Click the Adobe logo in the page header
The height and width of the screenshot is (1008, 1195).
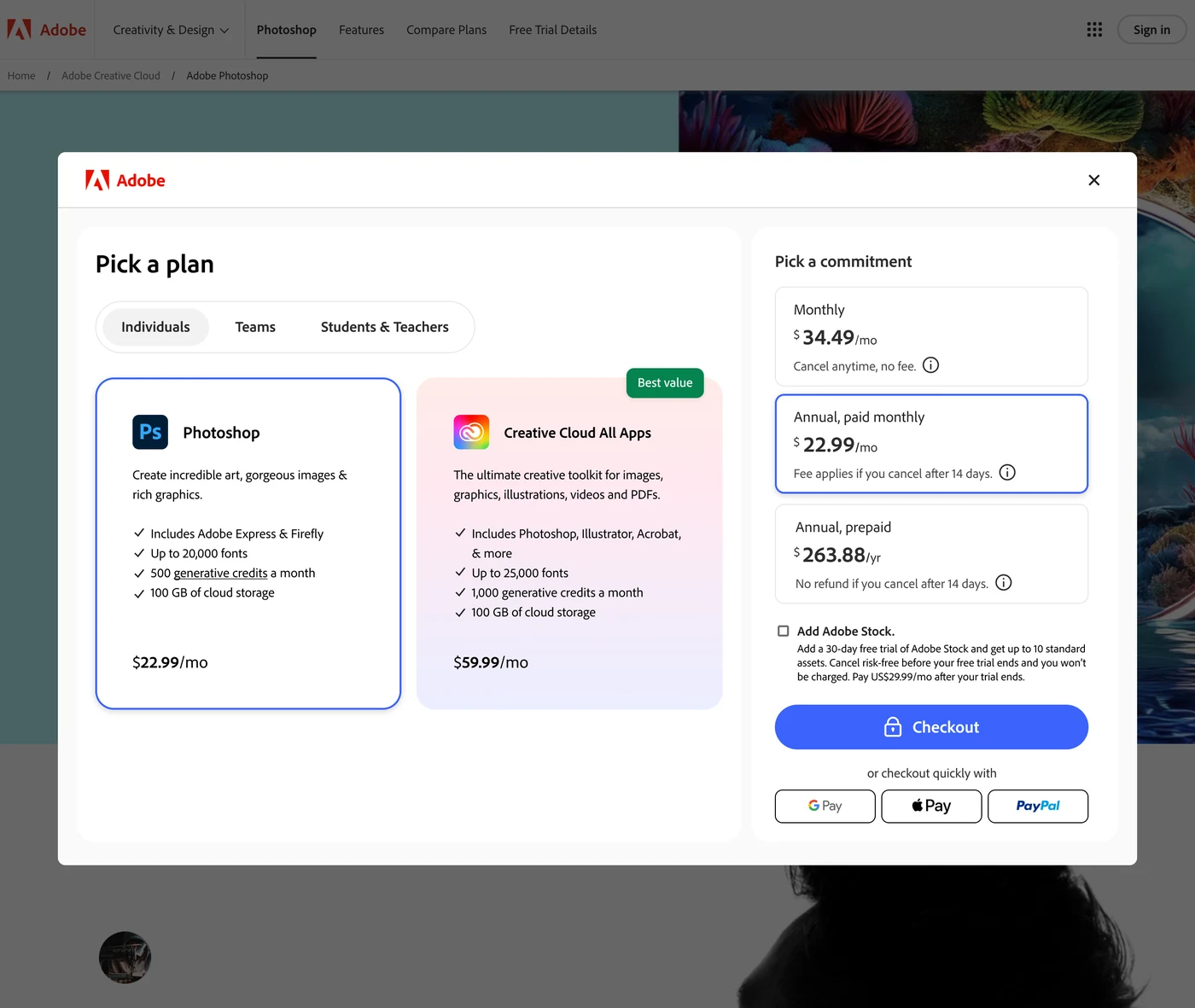coord(47,30)
